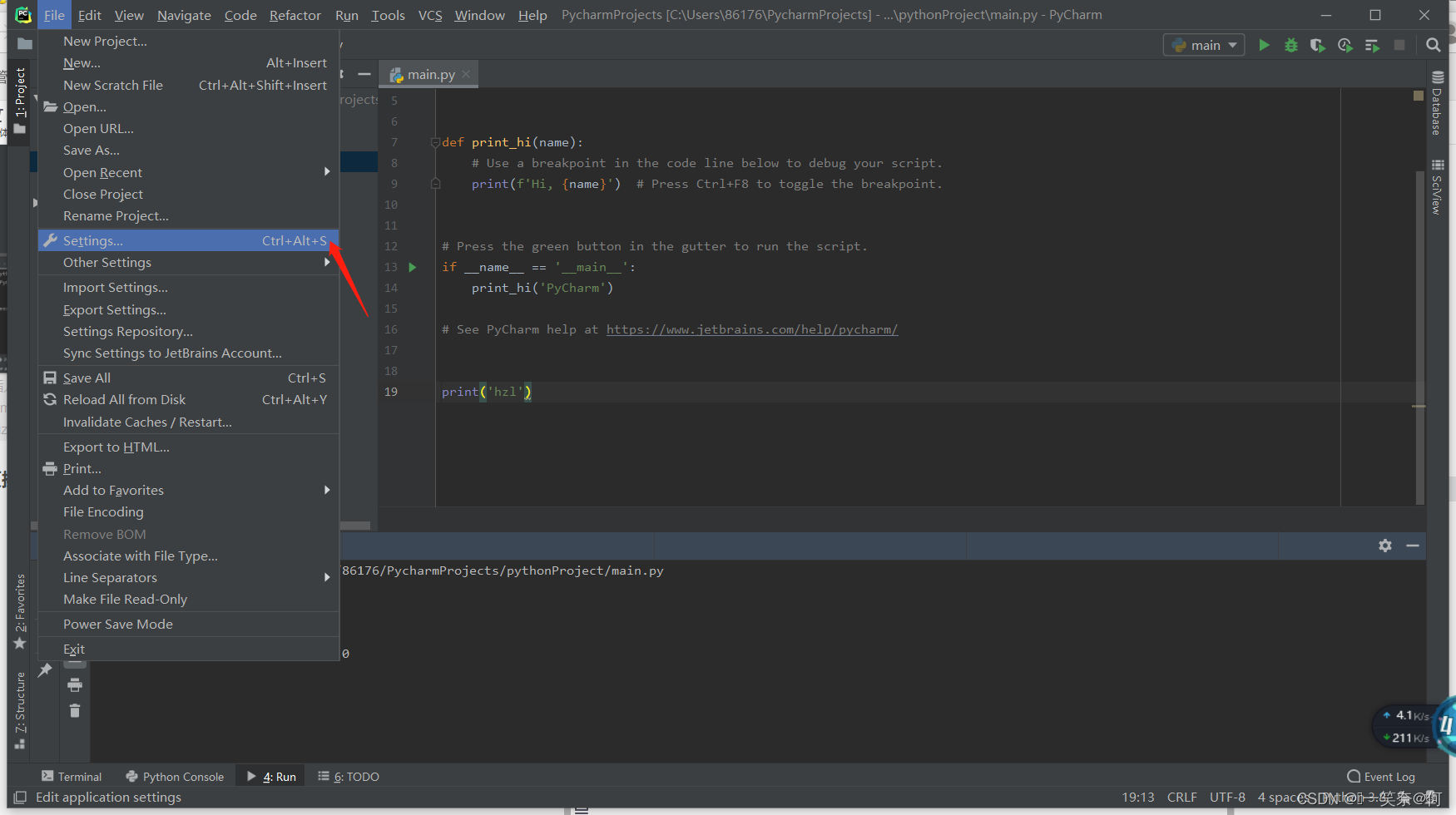Expand the Line Separators submenu
This screenshot has height=815, width=1456.
coord(189,577)
